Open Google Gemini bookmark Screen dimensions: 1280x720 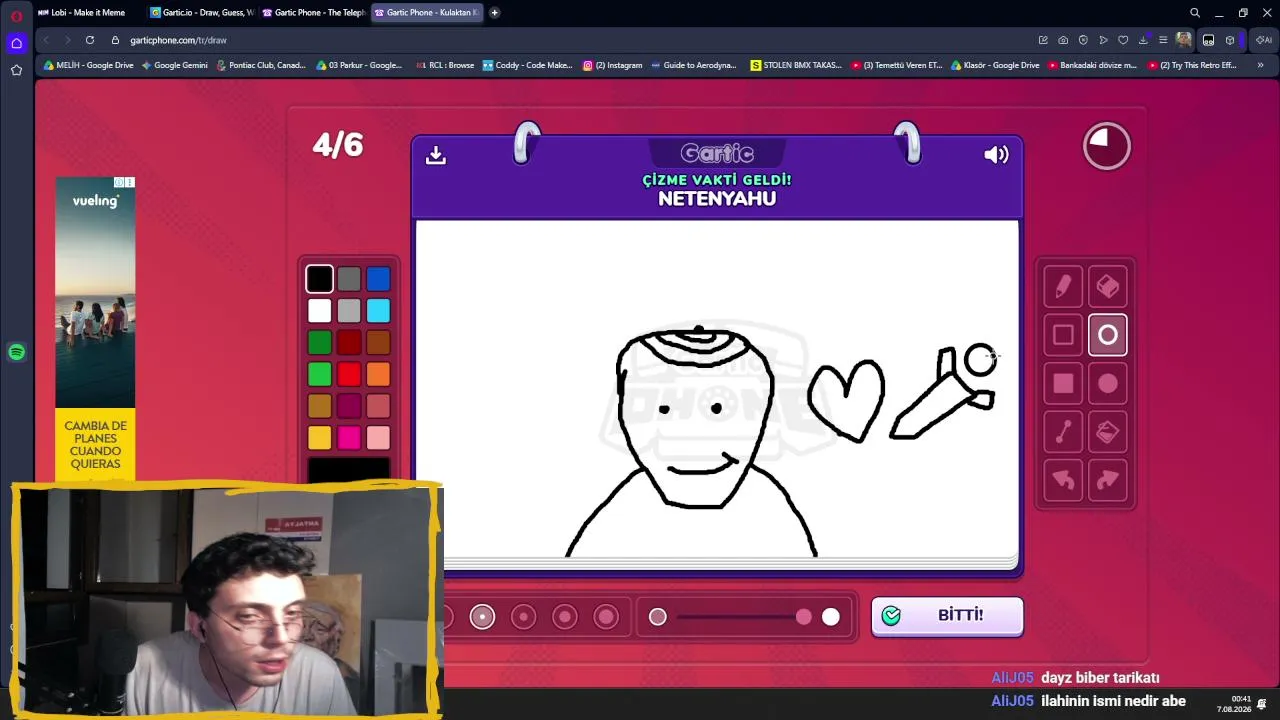tap(174, 65)
